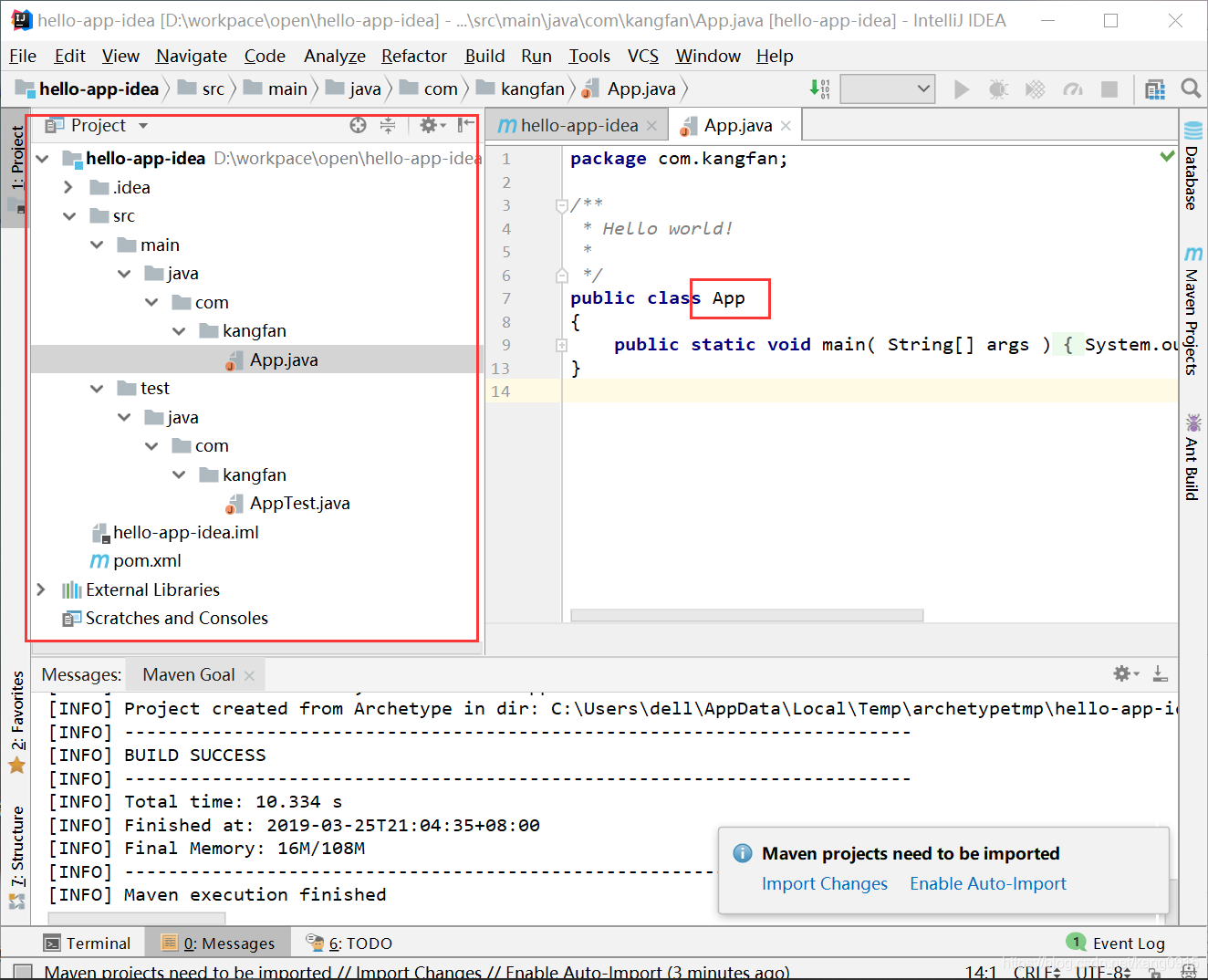The height and width of the screenshot is (980, 1208).
Task: Close the App.java editor tab
Action: point(786,126)
